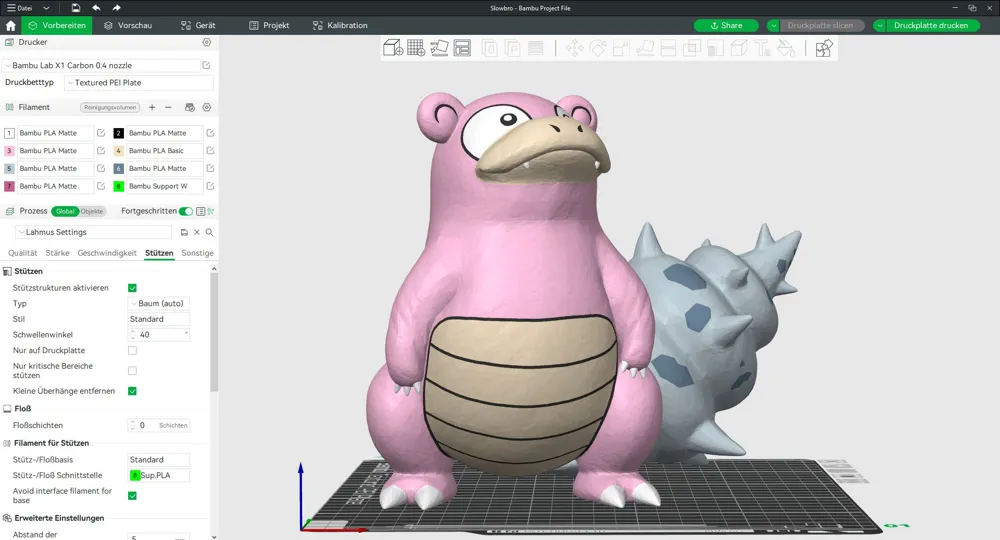Open the Stil Standard dropdown
The width and height of the screenshot is (1000, 540).
click(x=159, y=319)
